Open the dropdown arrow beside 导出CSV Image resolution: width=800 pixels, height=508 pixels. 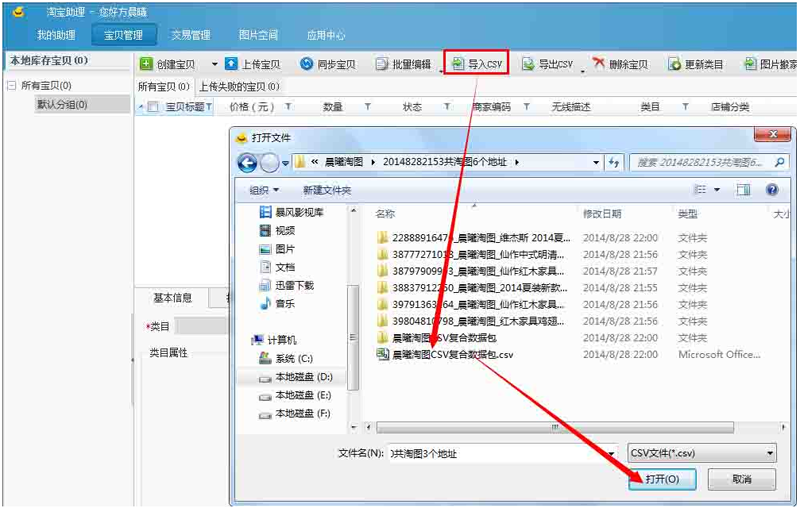pos(583,71)
